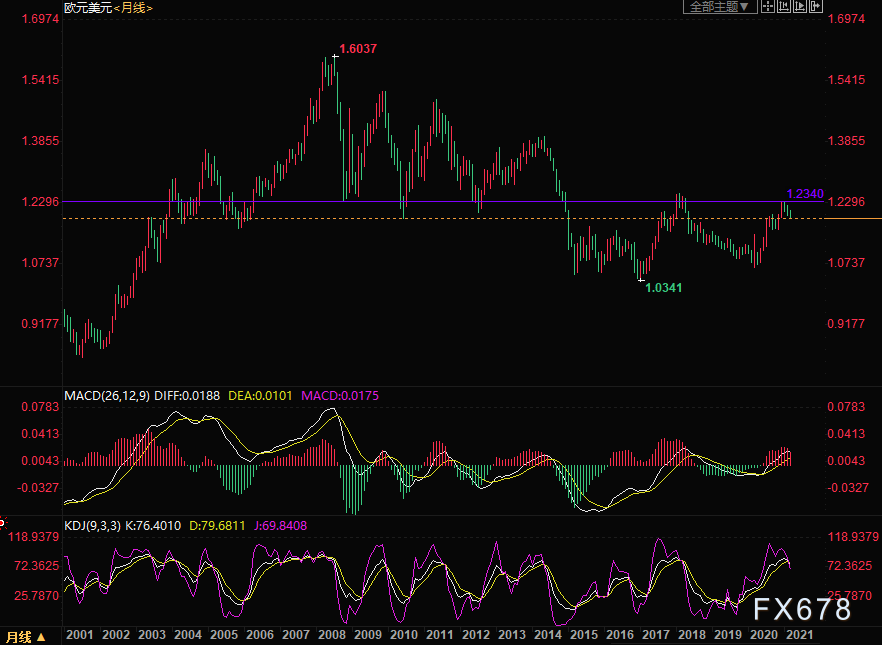This screenshot has height=645, width=882.
Task: Click the left MACD axis -0.0327 value
Action: pos(38,488)
